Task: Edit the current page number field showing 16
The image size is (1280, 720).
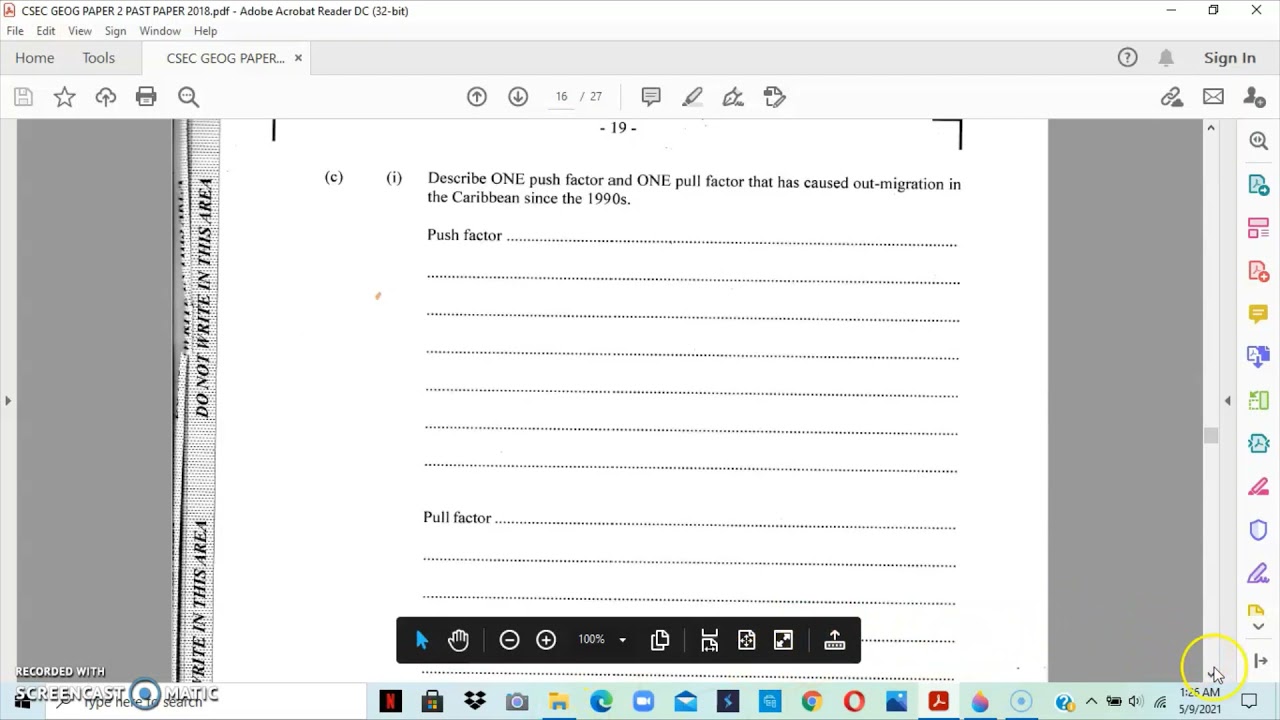Action: (561, 97)
